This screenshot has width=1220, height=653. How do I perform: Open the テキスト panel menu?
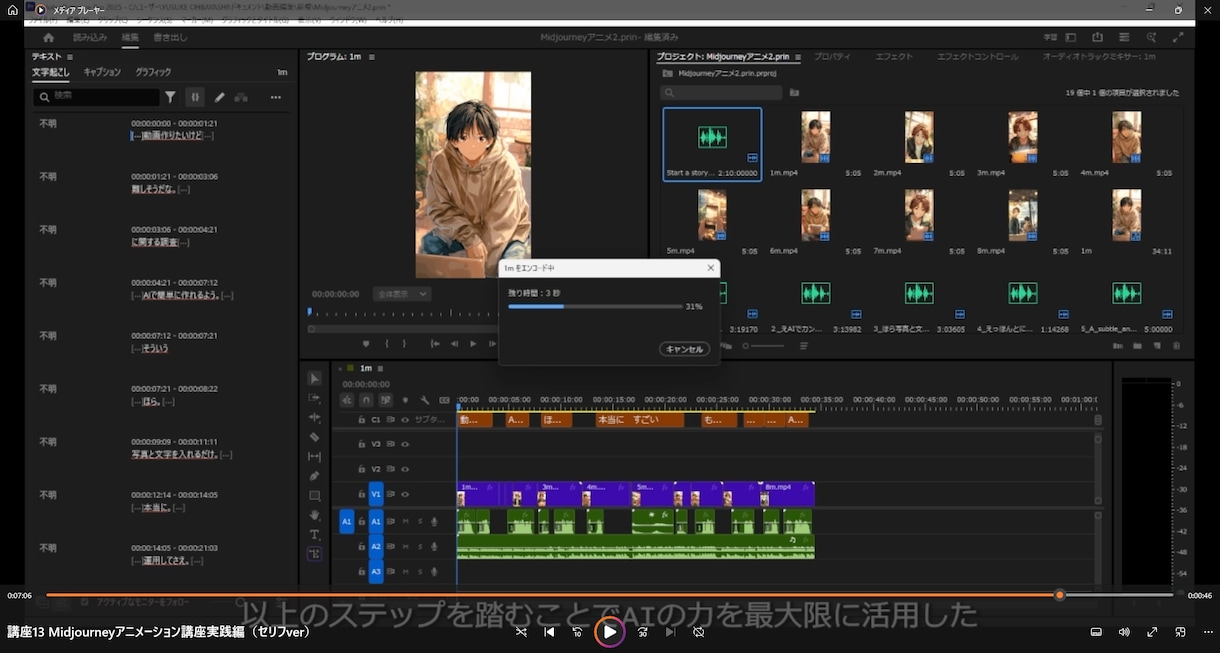pos(70,57)
